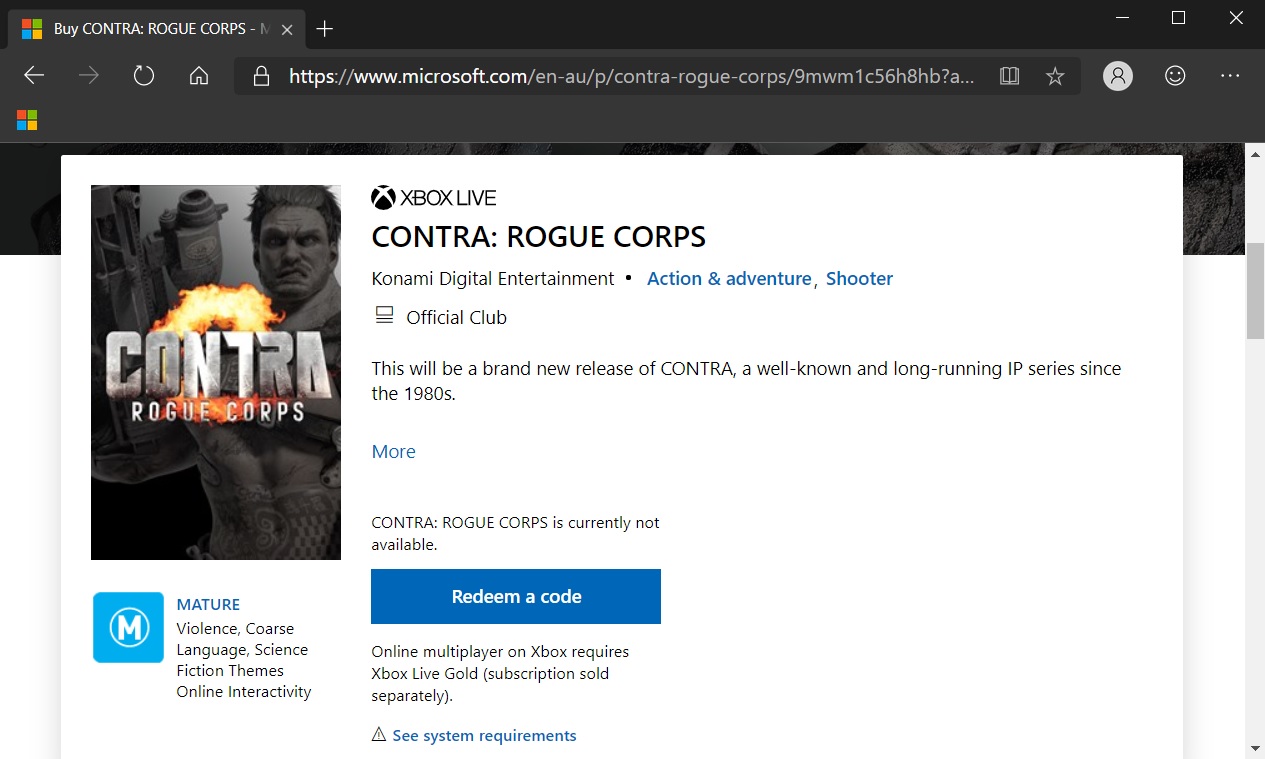Click the page scrollbar up arrow

point(1255,153)
